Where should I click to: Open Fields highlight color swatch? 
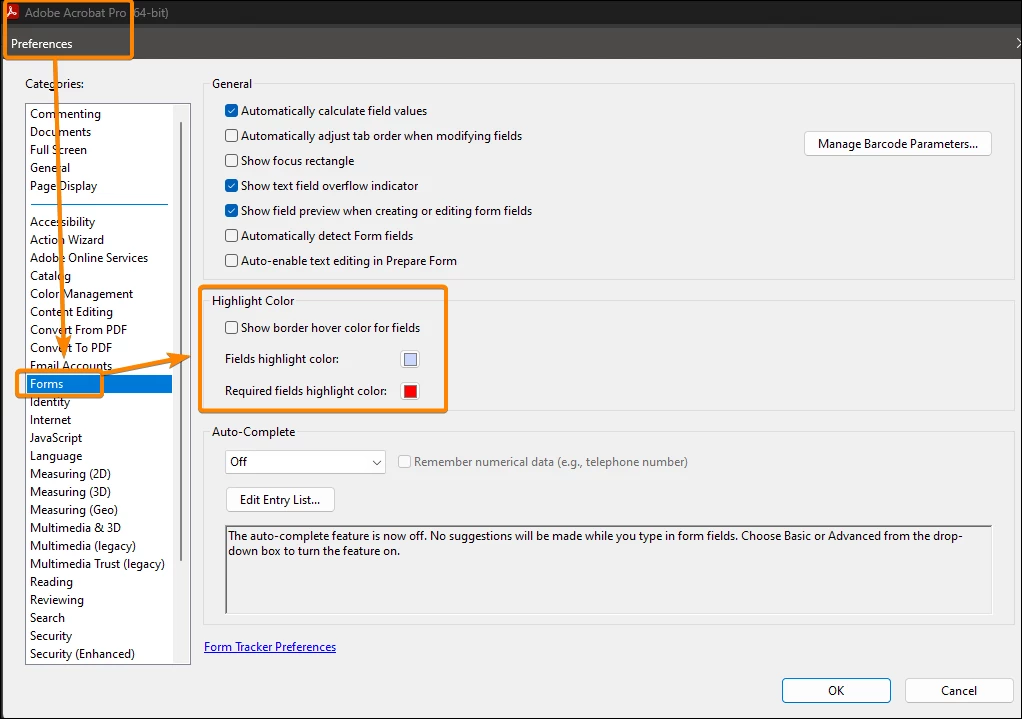(410, 359)
